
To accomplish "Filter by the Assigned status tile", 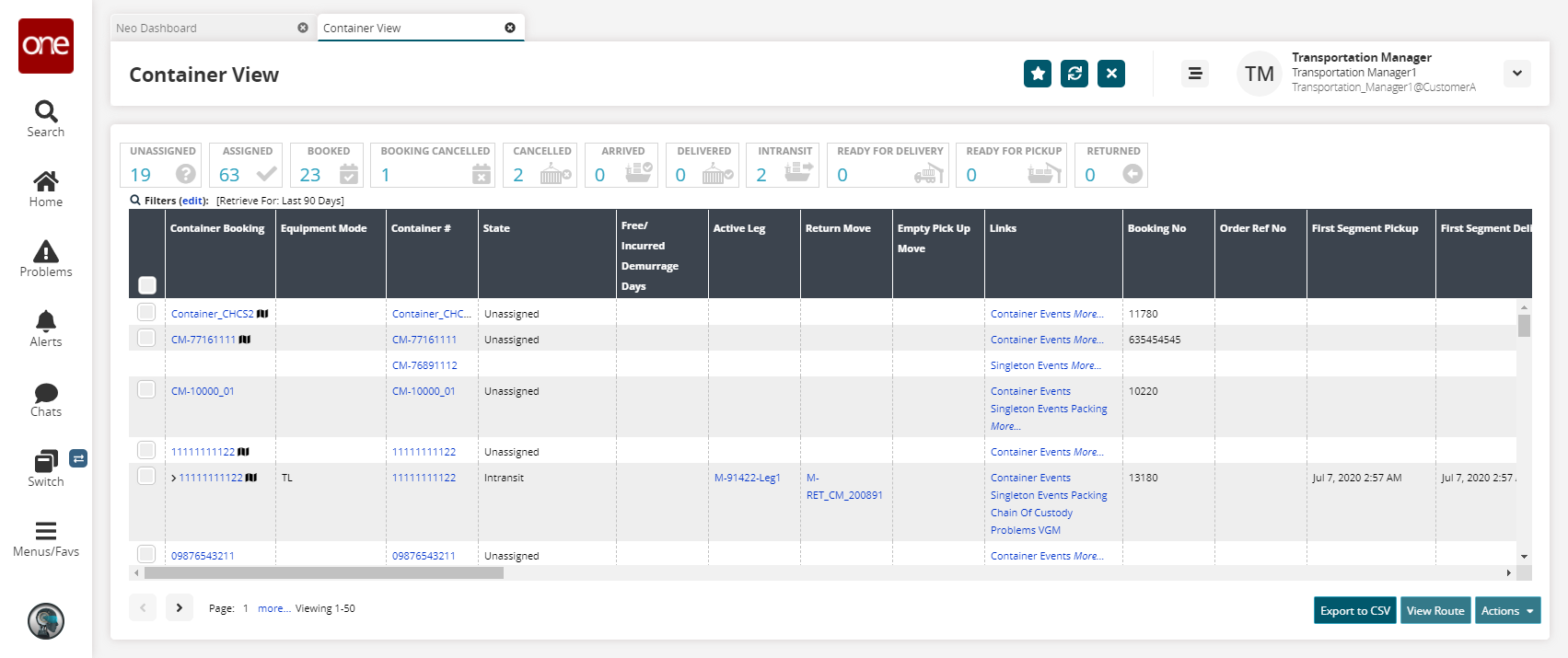I will coord(247,166).
